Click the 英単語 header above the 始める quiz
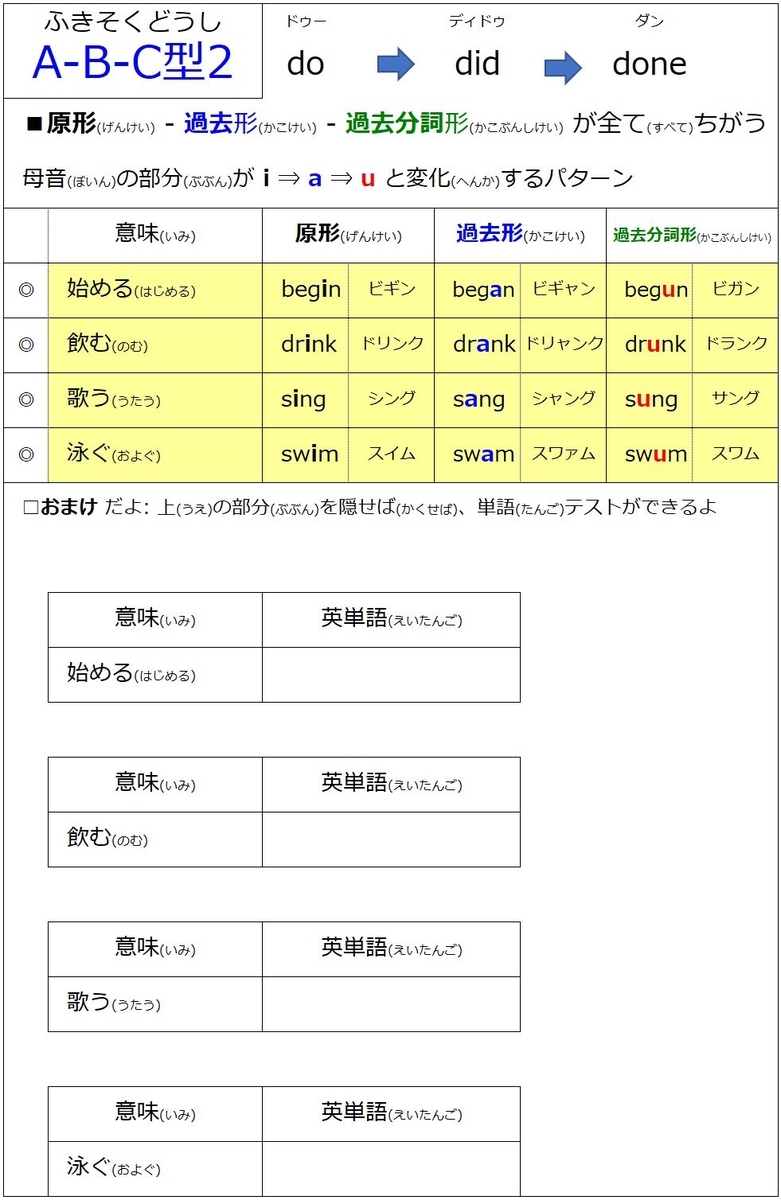781x1200 pixels. (391, 619)
